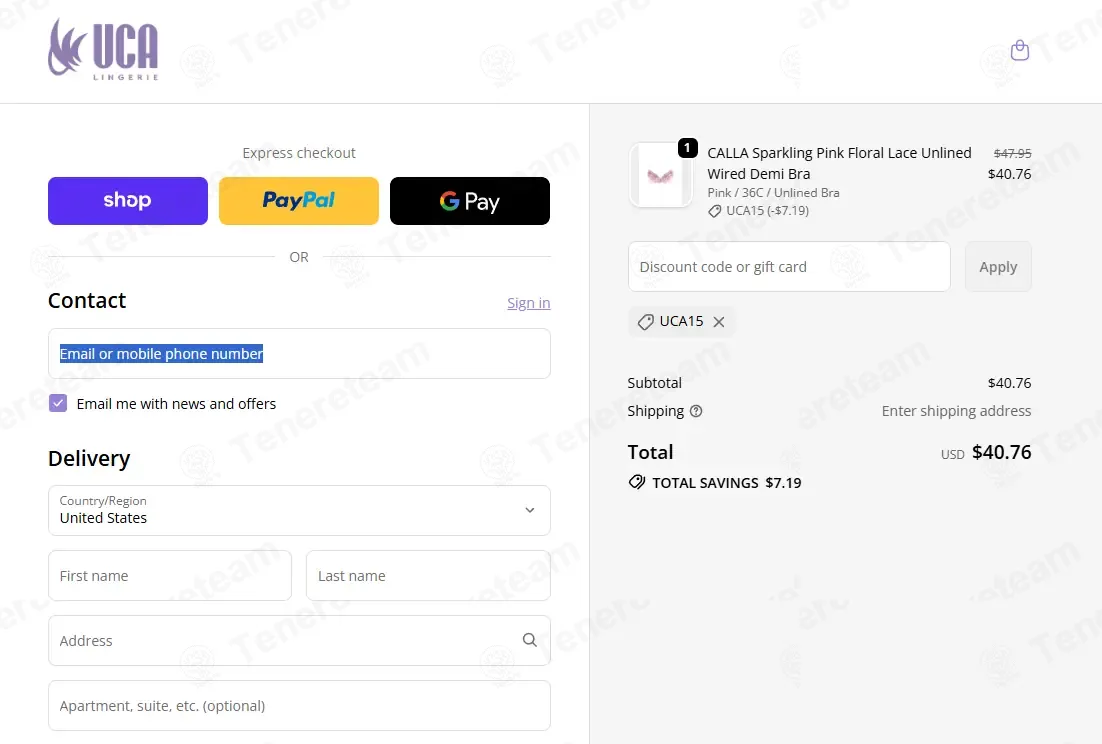Click the CALLA bra product thumbnail
1102x744 pixels.
[660, 175]
